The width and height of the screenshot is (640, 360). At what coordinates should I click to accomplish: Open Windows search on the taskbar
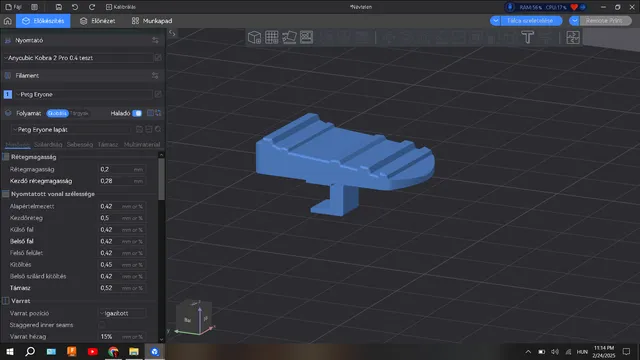pyautogui.click(x=30, y=351)
